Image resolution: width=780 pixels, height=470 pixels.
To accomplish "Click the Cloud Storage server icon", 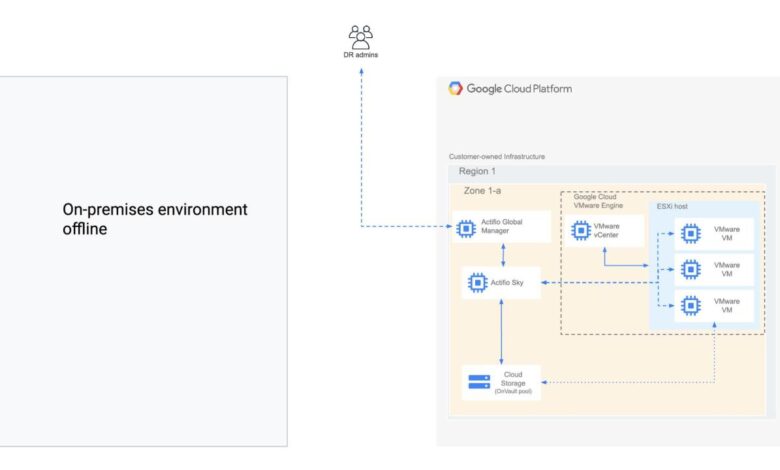I will coord(479,382).
